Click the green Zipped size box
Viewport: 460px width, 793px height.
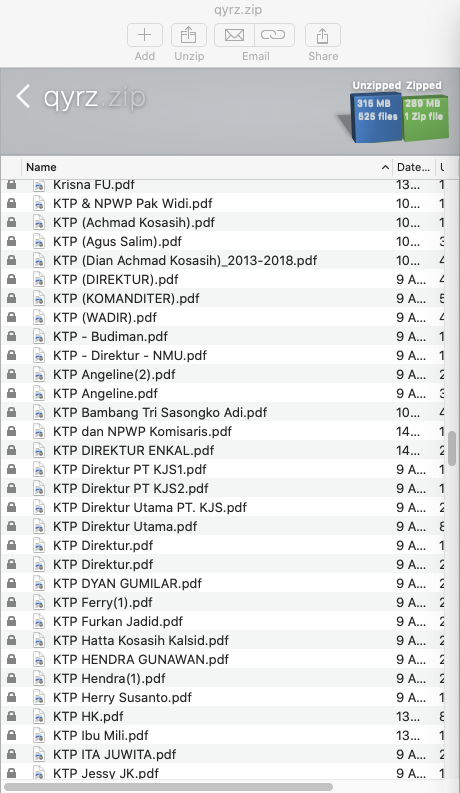pyautogui.click(x=425, y=116)
